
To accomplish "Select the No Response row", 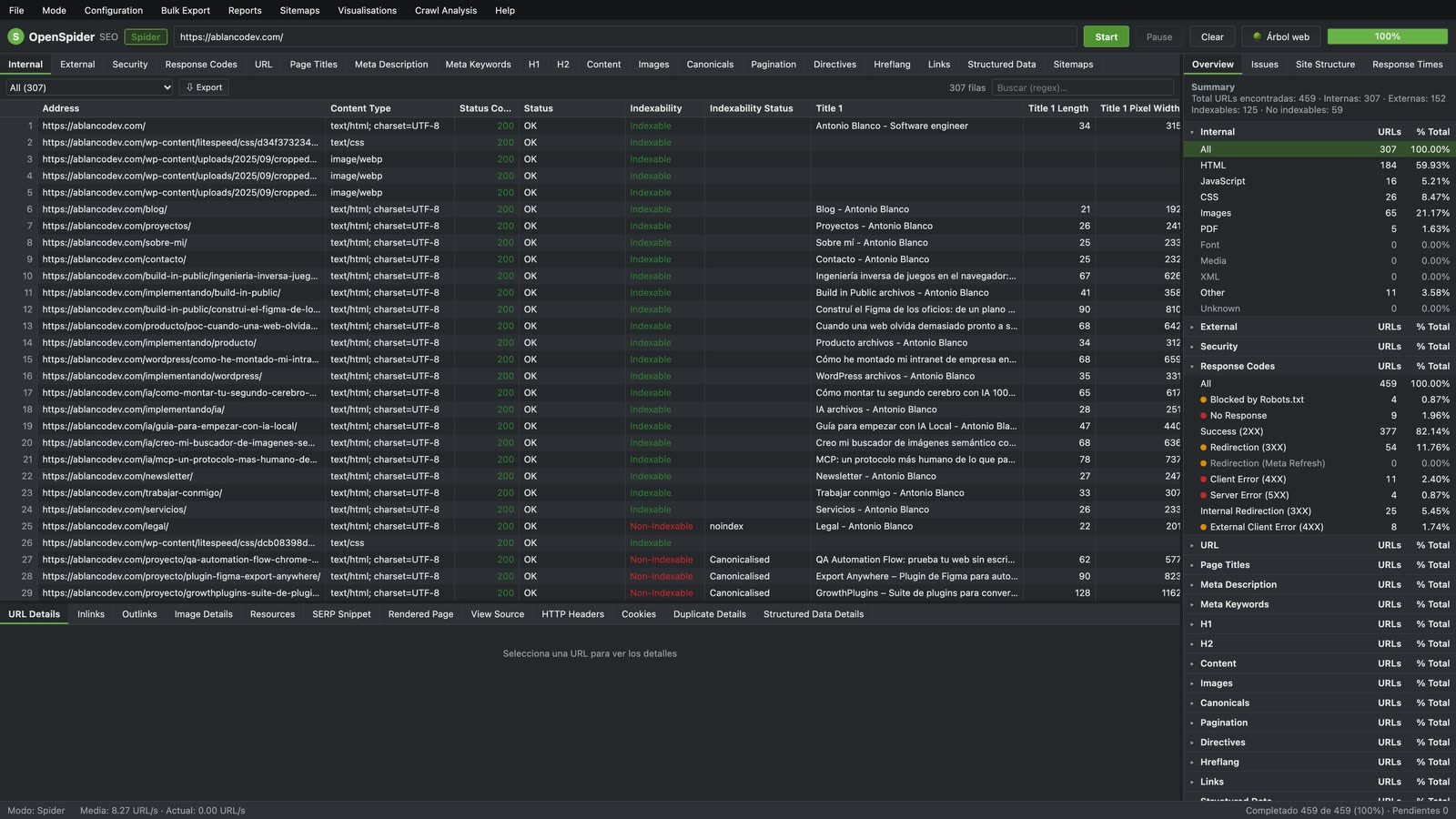I will pyautogui.click(x=1319, y=416).
